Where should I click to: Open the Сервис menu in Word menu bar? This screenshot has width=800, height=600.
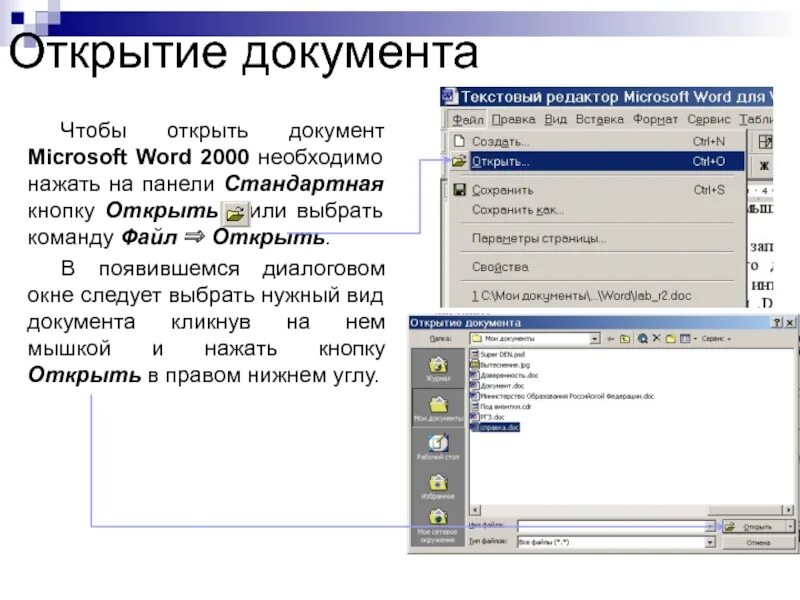click(x=709, y=119)
